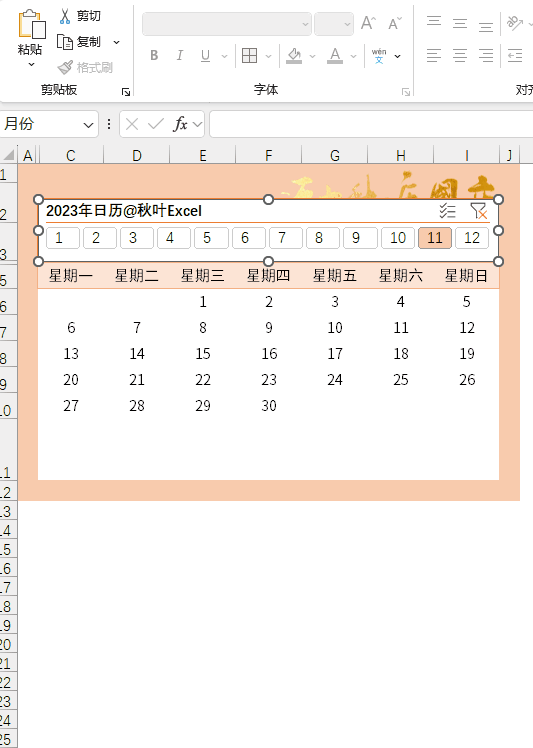This screenshot has width=533, height=748.
Task: Click the formula bar confirm checkmark
Action: coord(156,125)
